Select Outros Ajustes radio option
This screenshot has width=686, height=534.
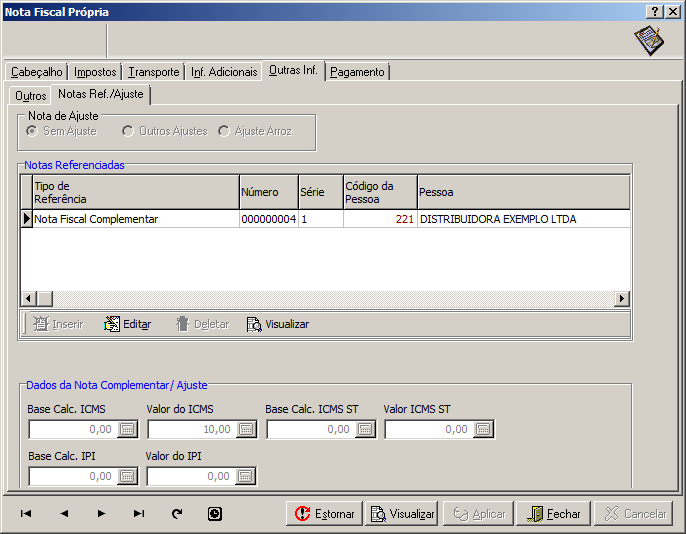pos(128,131)
